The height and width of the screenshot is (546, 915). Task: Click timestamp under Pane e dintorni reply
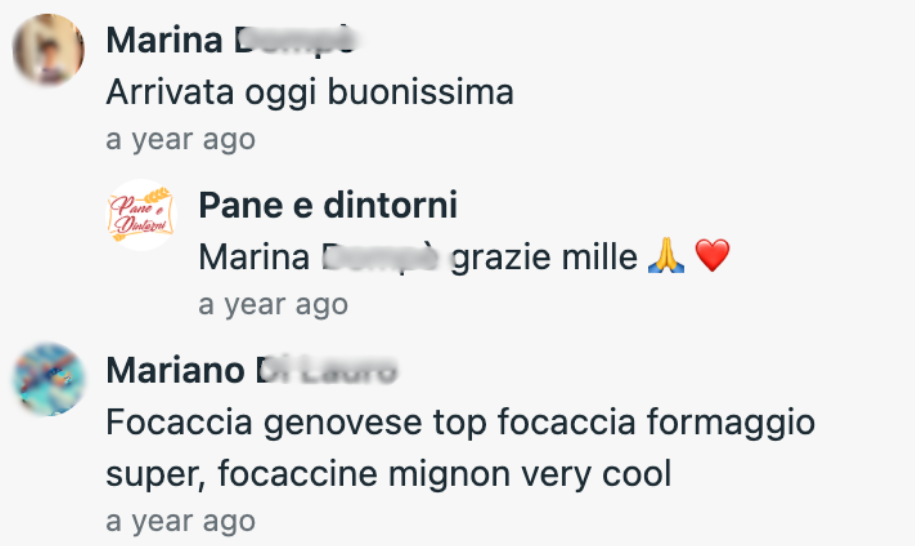pyautogui.click(x=273, y=304)
